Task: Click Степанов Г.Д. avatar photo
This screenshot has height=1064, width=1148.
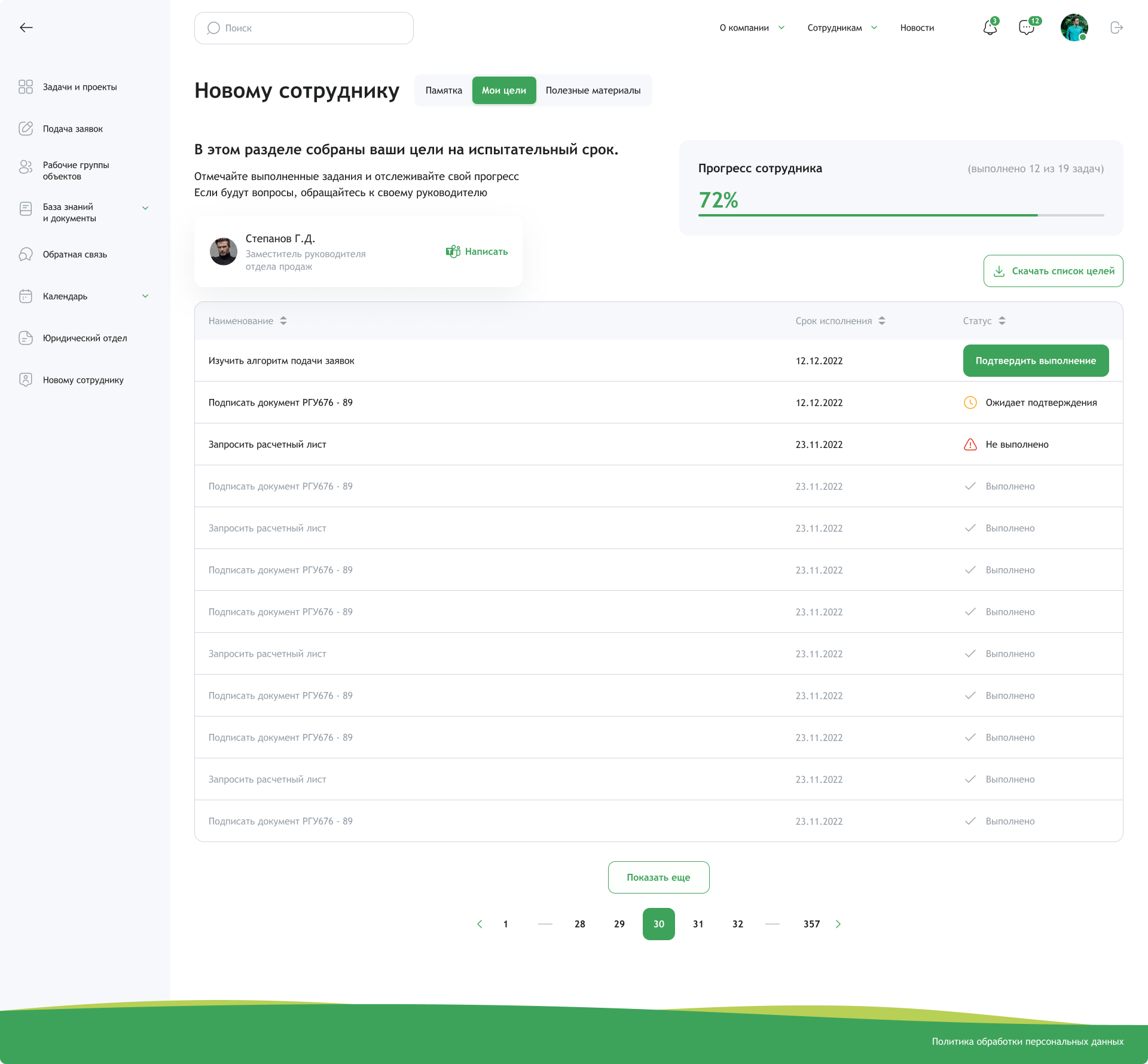Action: pyautogui.click(x=224, y=251)
